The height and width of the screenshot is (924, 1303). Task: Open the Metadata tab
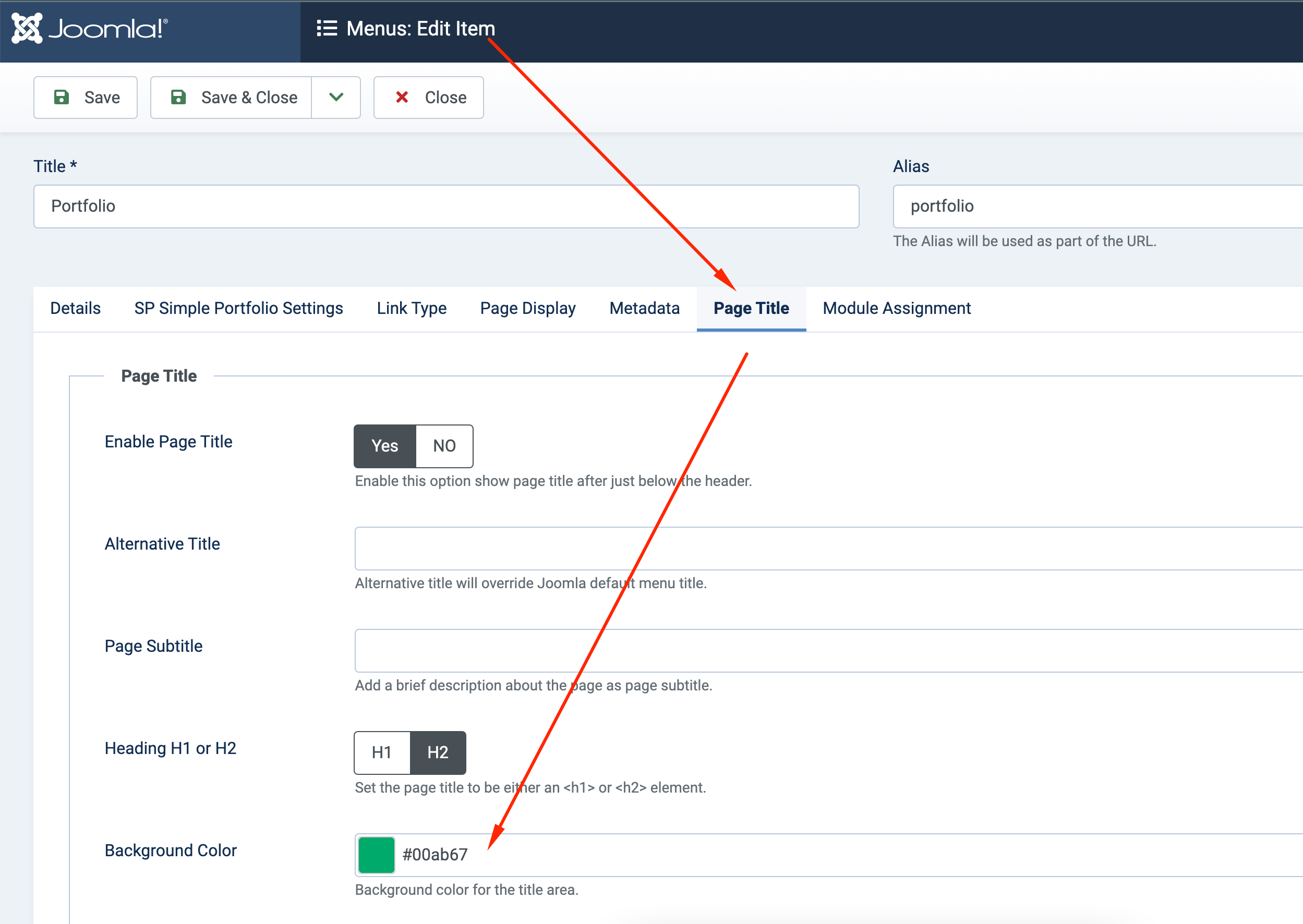point(644,308)
